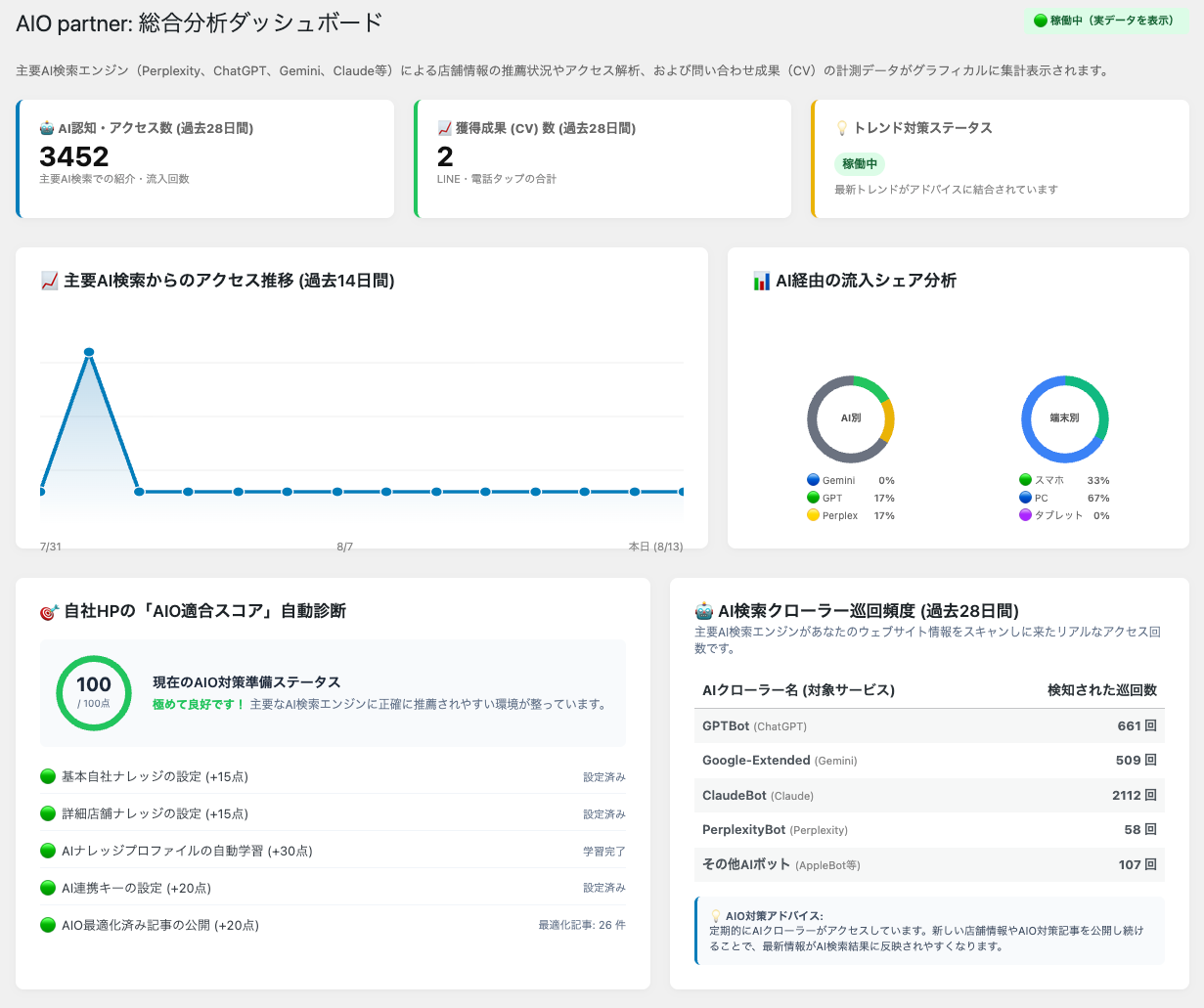Click the 8/7 axis label
Screen dimensions: 1204x1008
coord(345,547)
